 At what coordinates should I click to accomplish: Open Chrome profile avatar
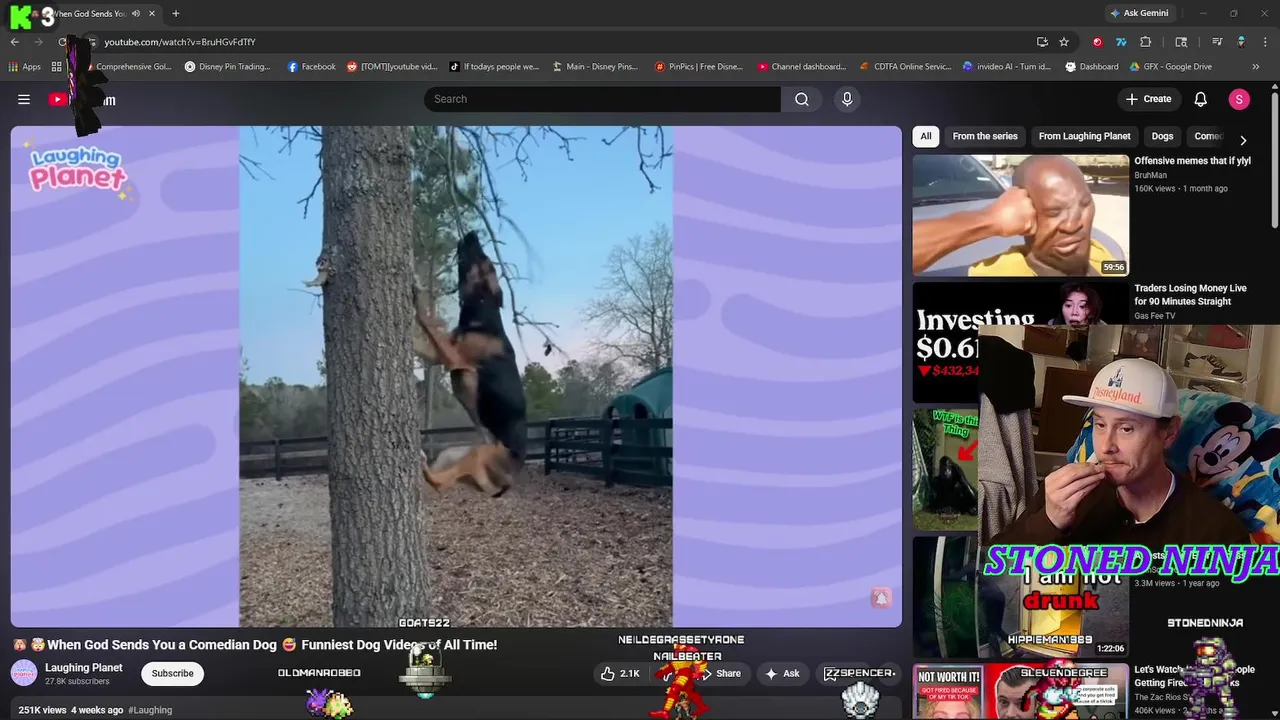click(x=1241, y=42)
